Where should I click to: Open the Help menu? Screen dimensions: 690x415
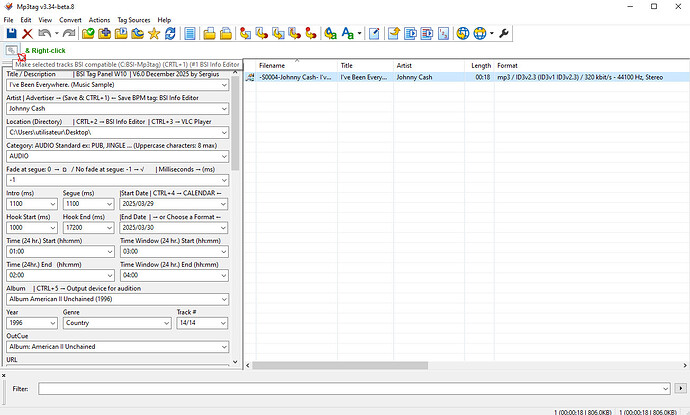164,20
